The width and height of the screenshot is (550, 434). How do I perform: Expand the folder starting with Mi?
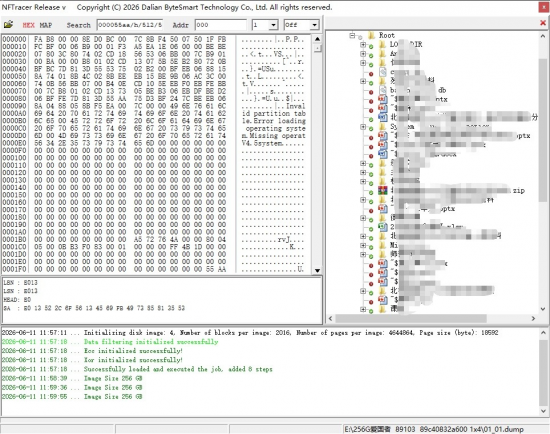coord(363,245)
